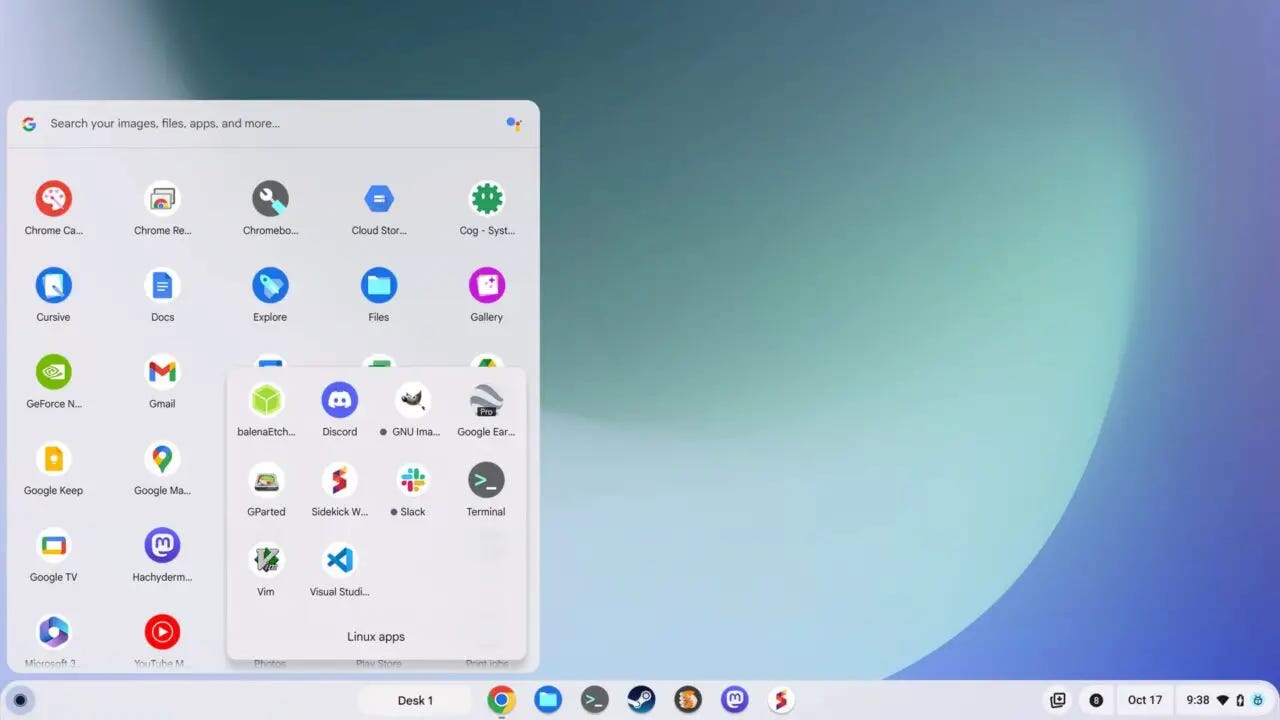Screen dimensions: 1280x720
Task: Open the Cloud Storage app icon
Action: click(x=379, y=199)
